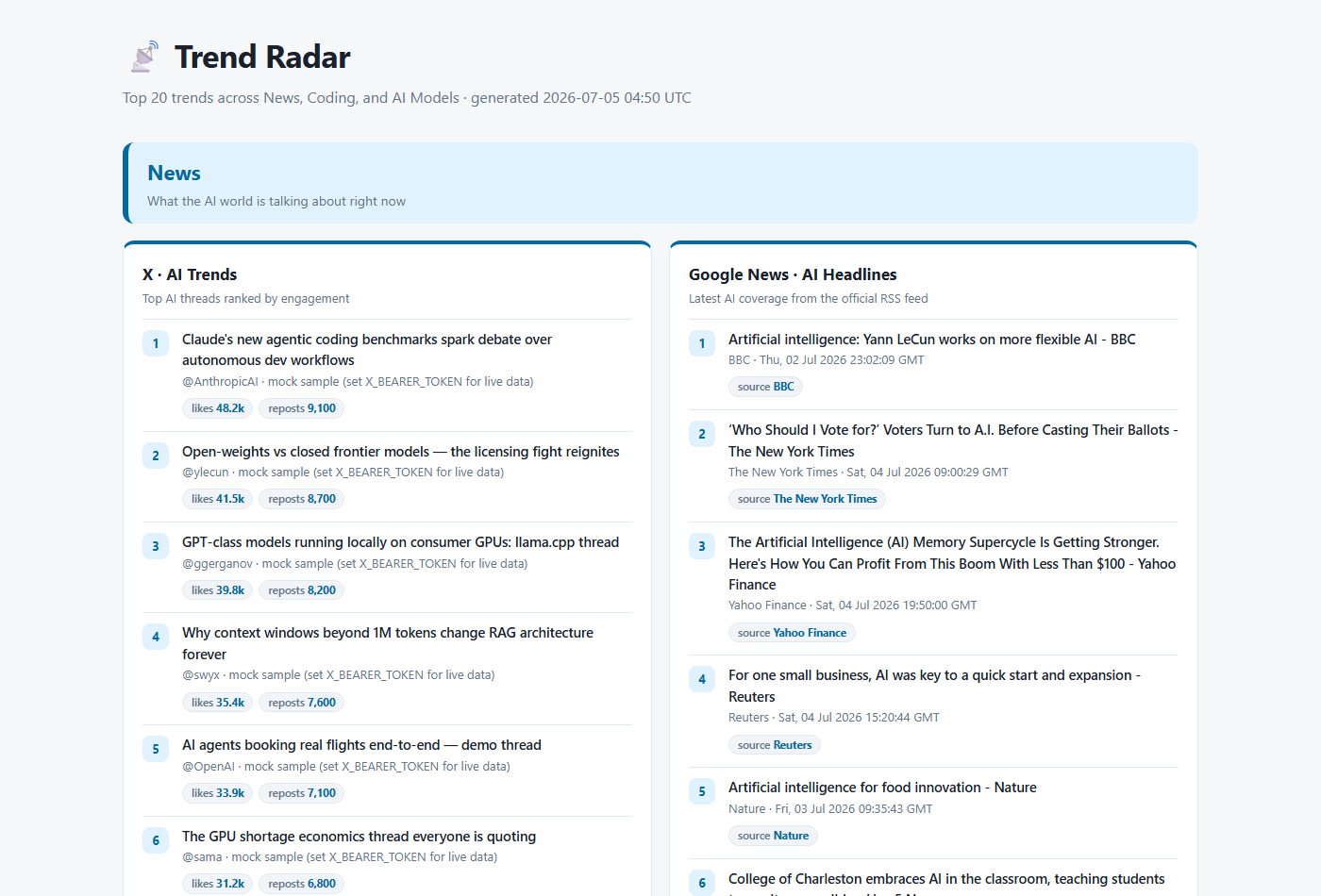Screen dimensions: 1321x896
Task: Select rank badge 6 beside College of Charleston headline
Action: (702, 883)
